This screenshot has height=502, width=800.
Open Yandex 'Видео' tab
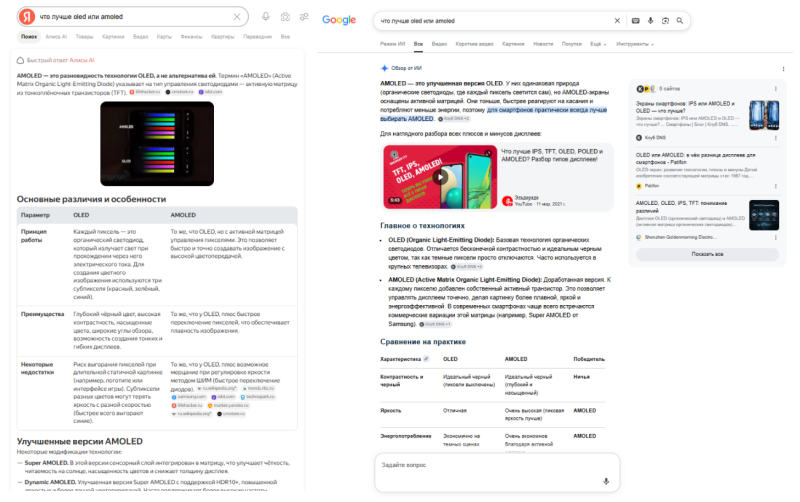coord(140,37)
